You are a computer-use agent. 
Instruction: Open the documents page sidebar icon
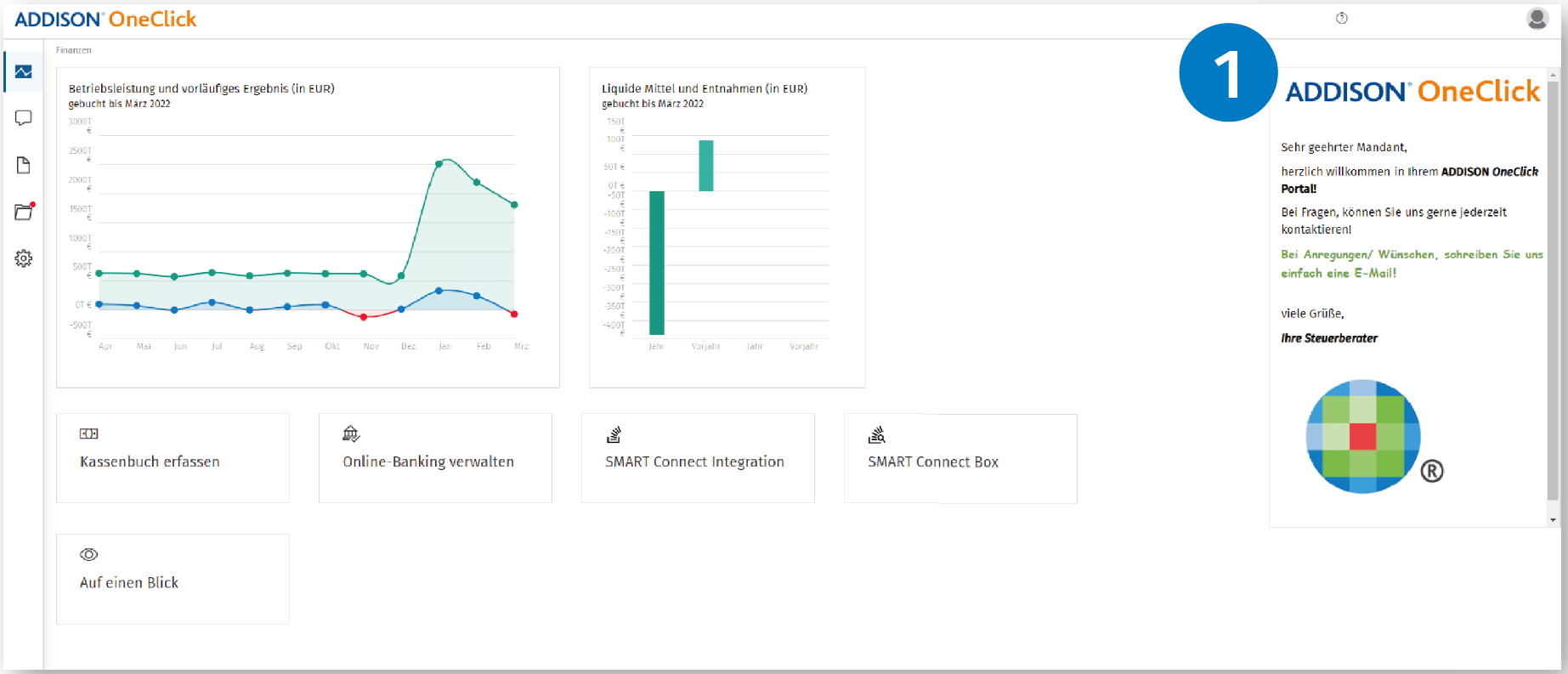[23, 165]
